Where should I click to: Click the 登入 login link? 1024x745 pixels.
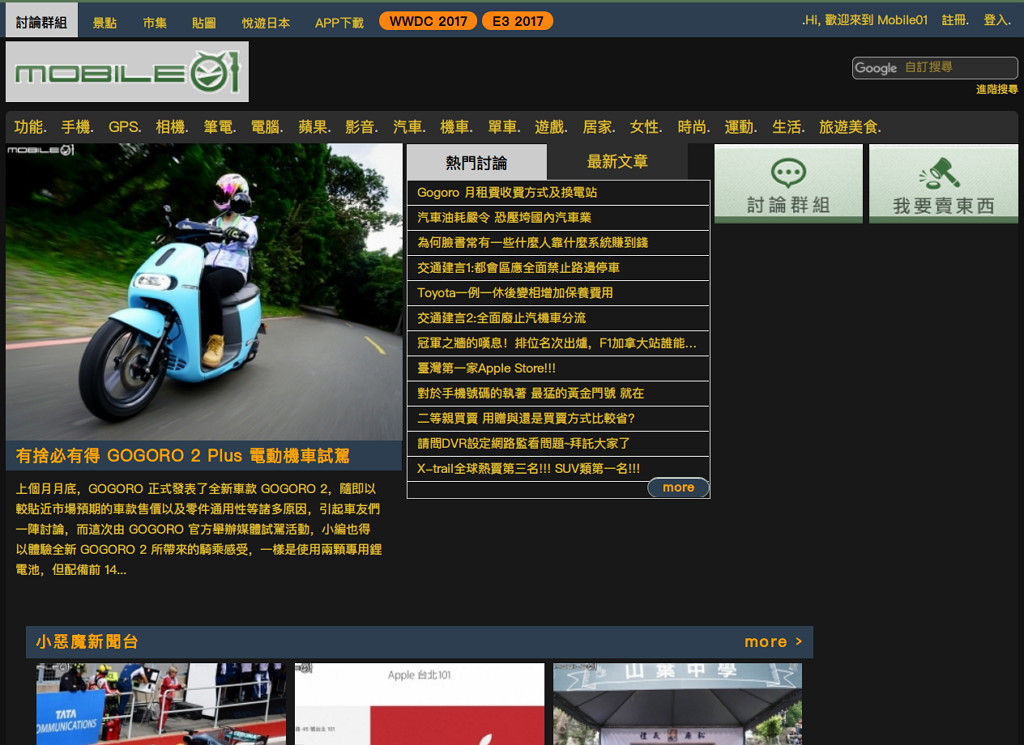pos(997,20)
